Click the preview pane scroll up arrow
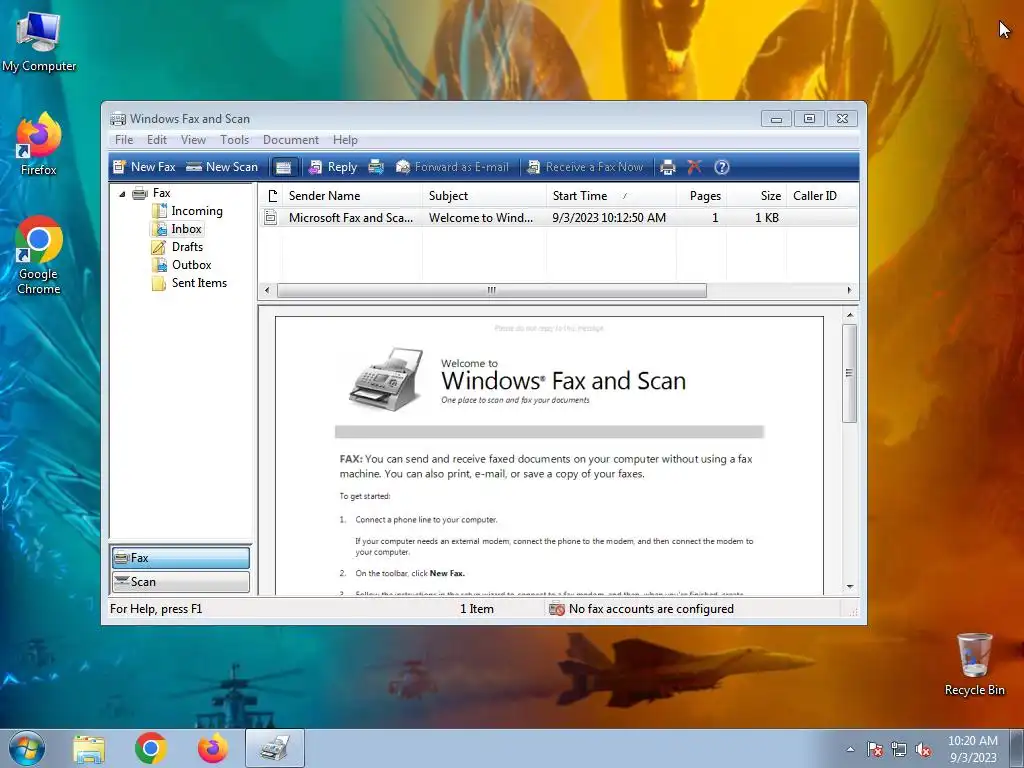 click(850, 315)
